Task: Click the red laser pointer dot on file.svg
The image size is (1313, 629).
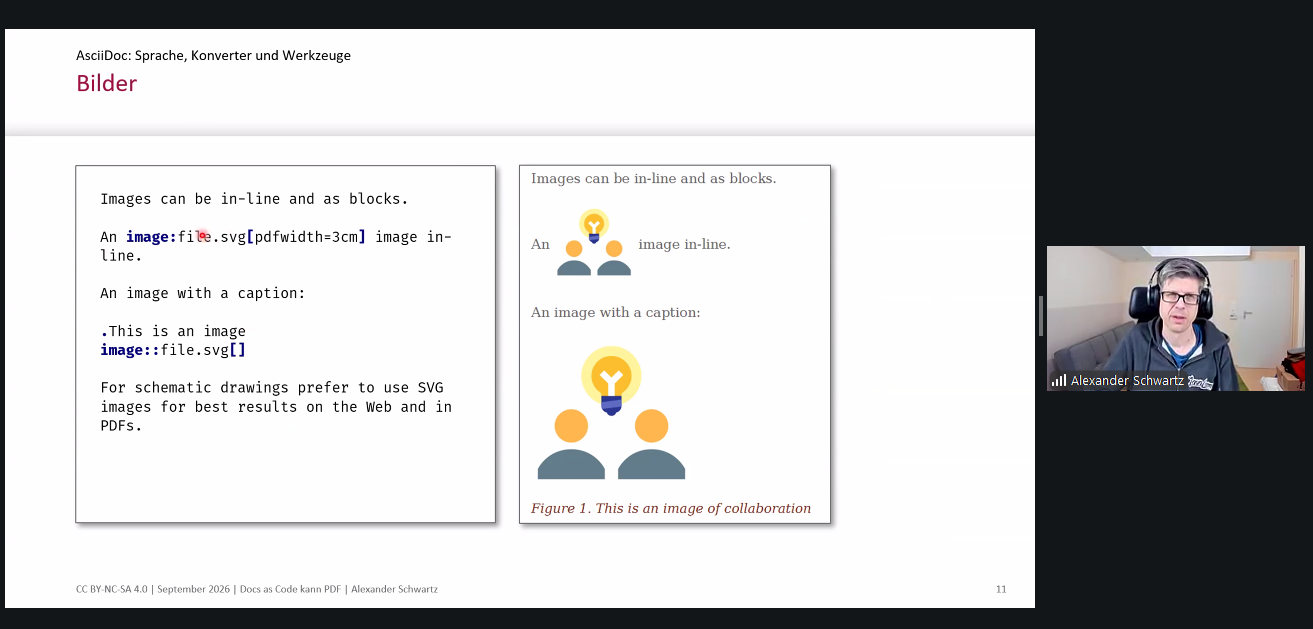Action: click(202, 236)
